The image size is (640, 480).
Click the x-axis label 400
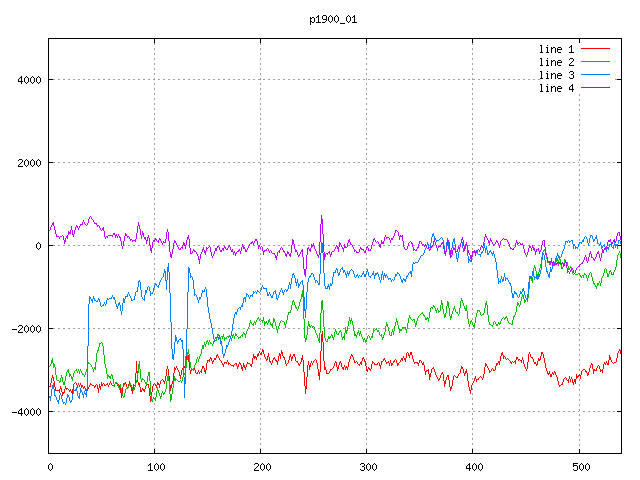pyautogui.click(x=474, y=467)
